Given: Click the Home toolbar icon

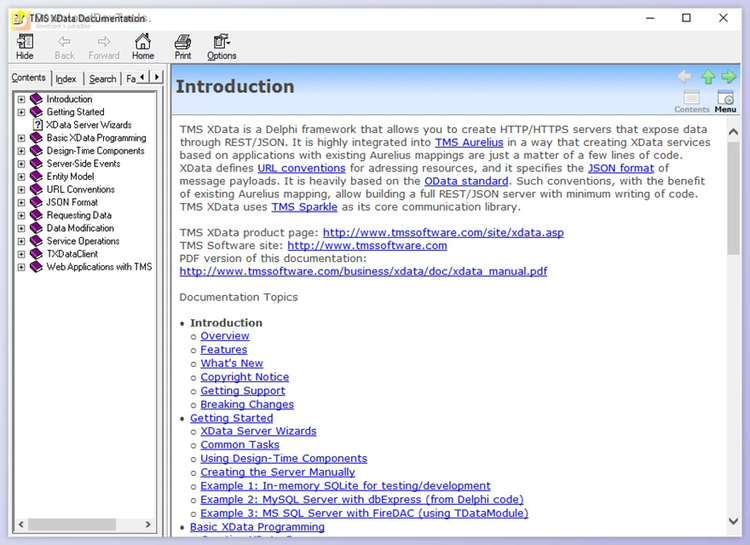Looking at the screenshot, I should point(143,47).
